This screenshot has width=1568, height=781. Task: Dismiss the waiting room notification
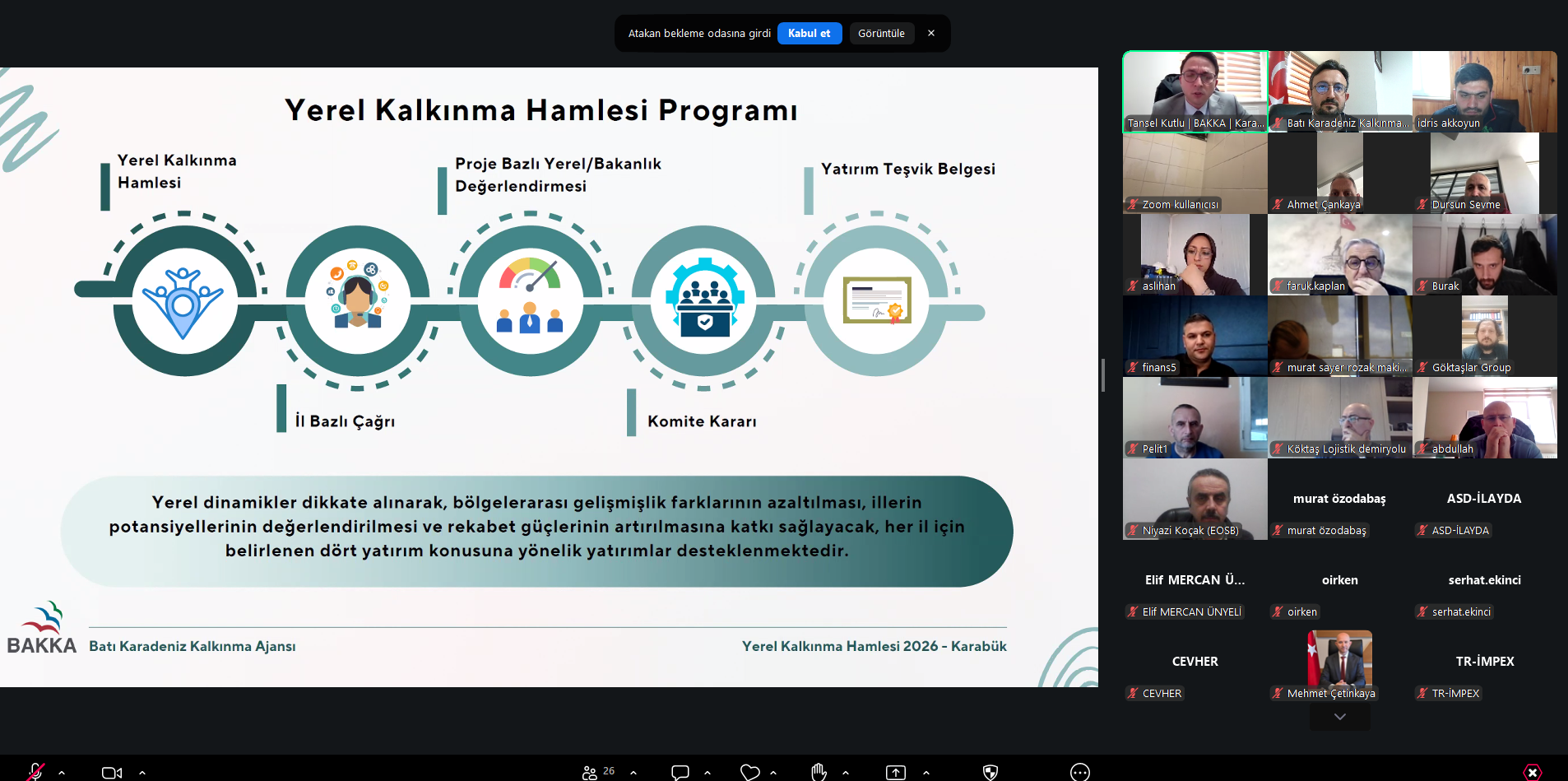931,34
